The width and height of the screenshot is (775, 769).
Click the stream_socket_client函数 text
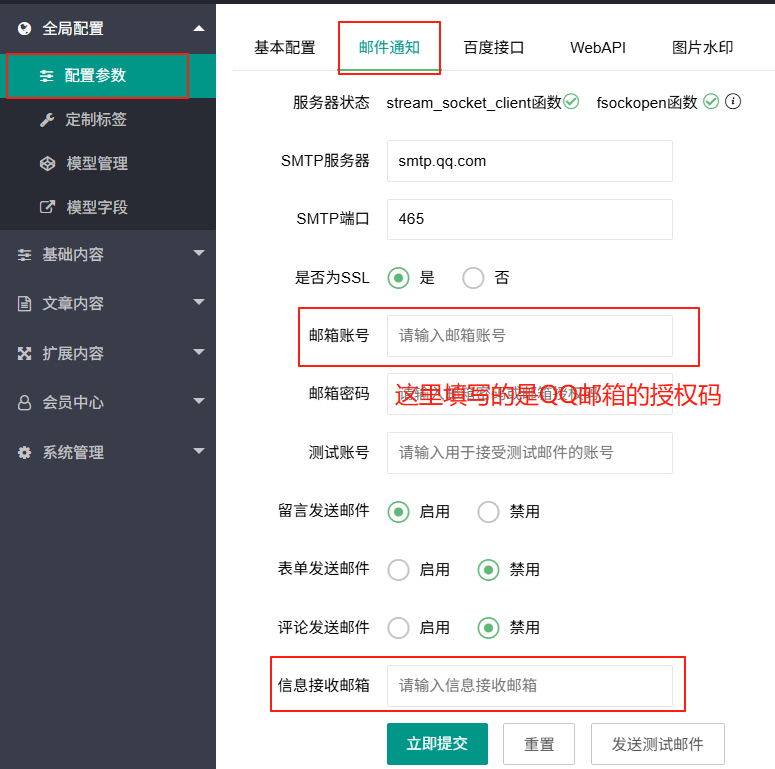click(x=474, y=103)
